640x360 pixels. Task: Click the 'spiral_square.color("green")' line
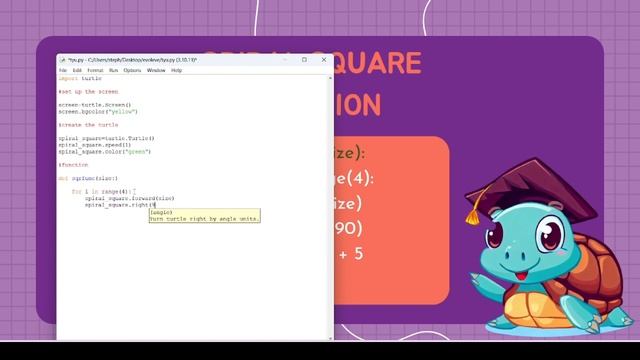(x=104, y=151)
